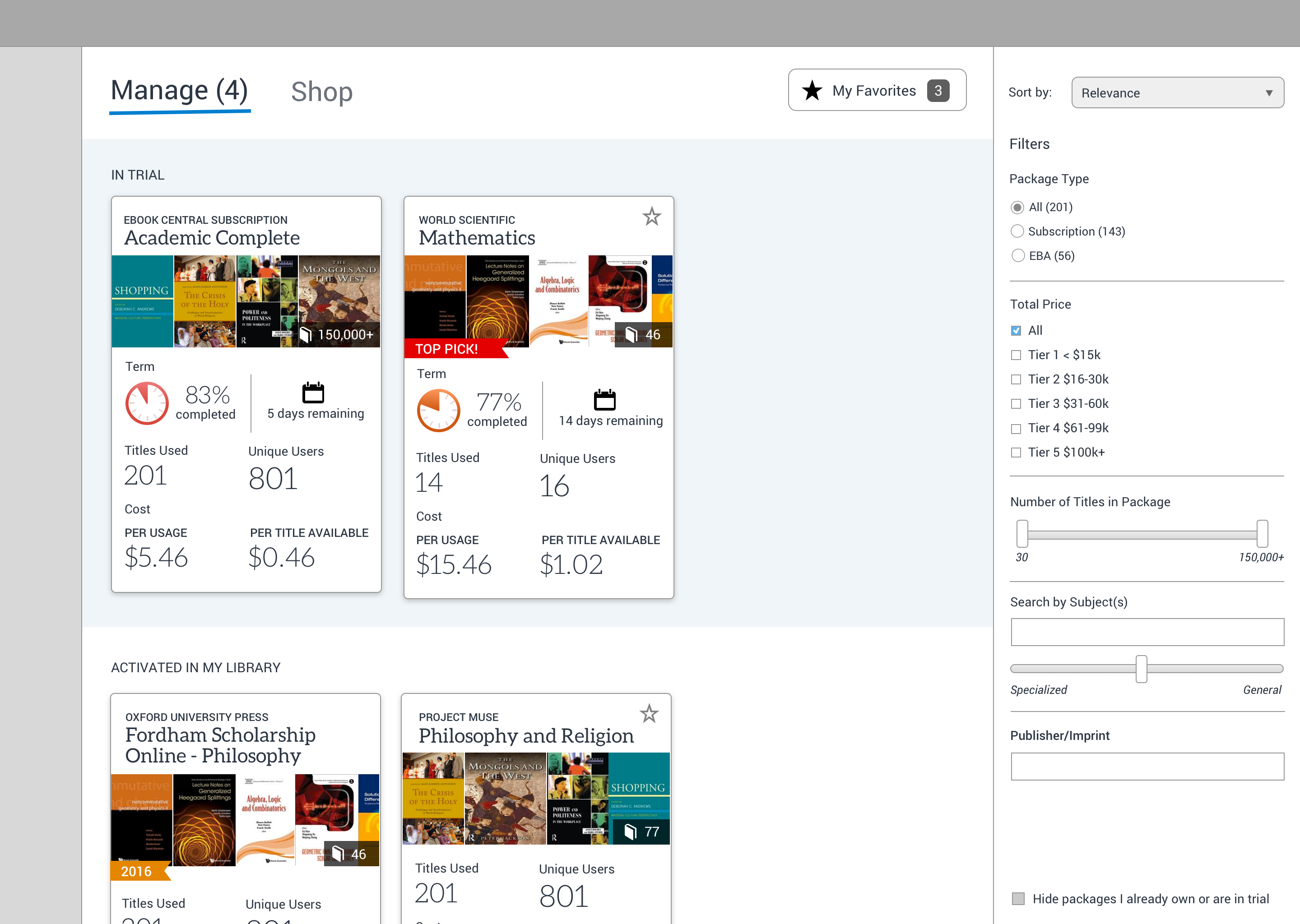1300x924 pixels.
Task: Select Subscription (143) package type
Action: 1017,231
